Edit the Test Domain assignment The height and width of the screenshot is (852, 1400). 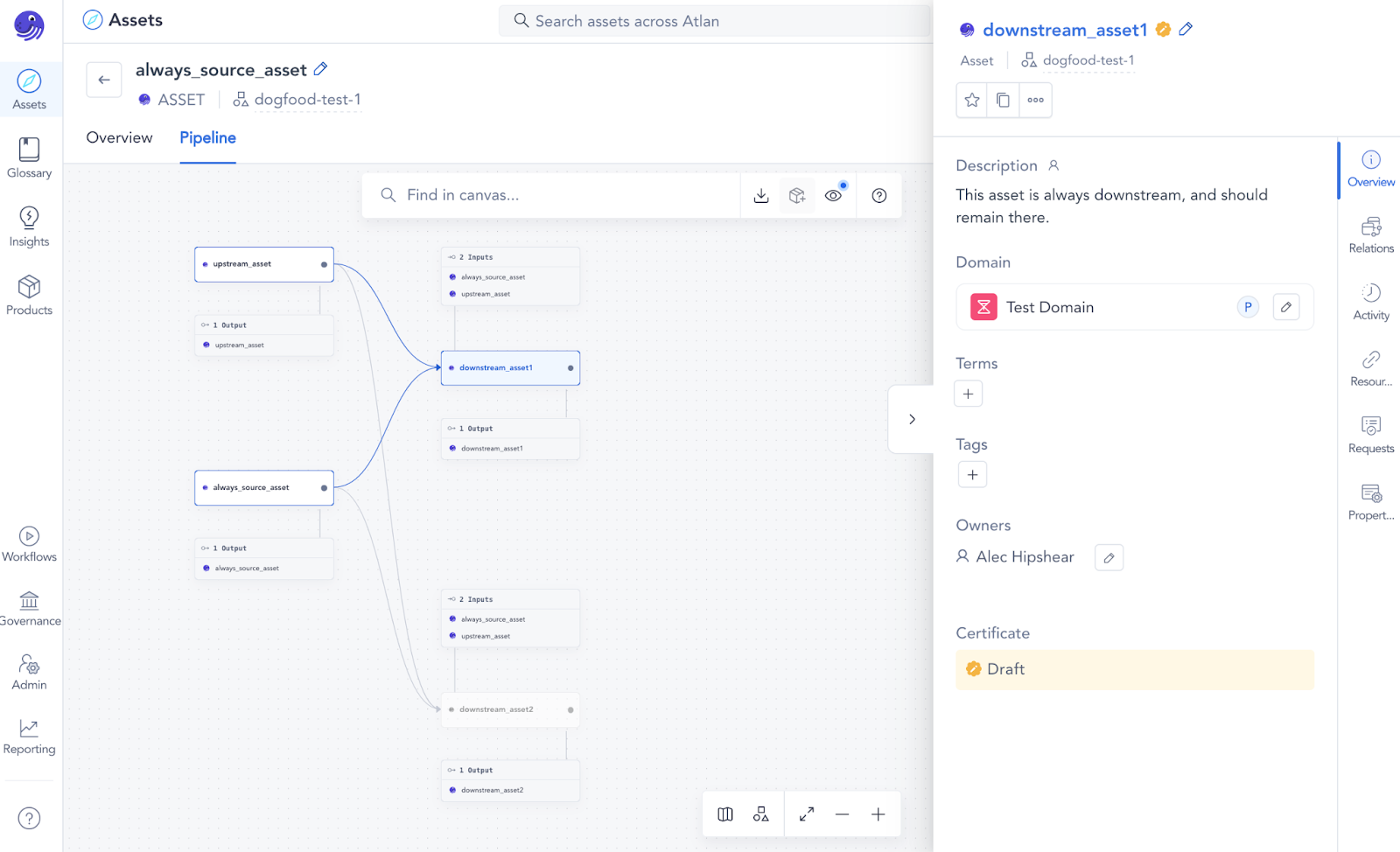pos(1286,306)
